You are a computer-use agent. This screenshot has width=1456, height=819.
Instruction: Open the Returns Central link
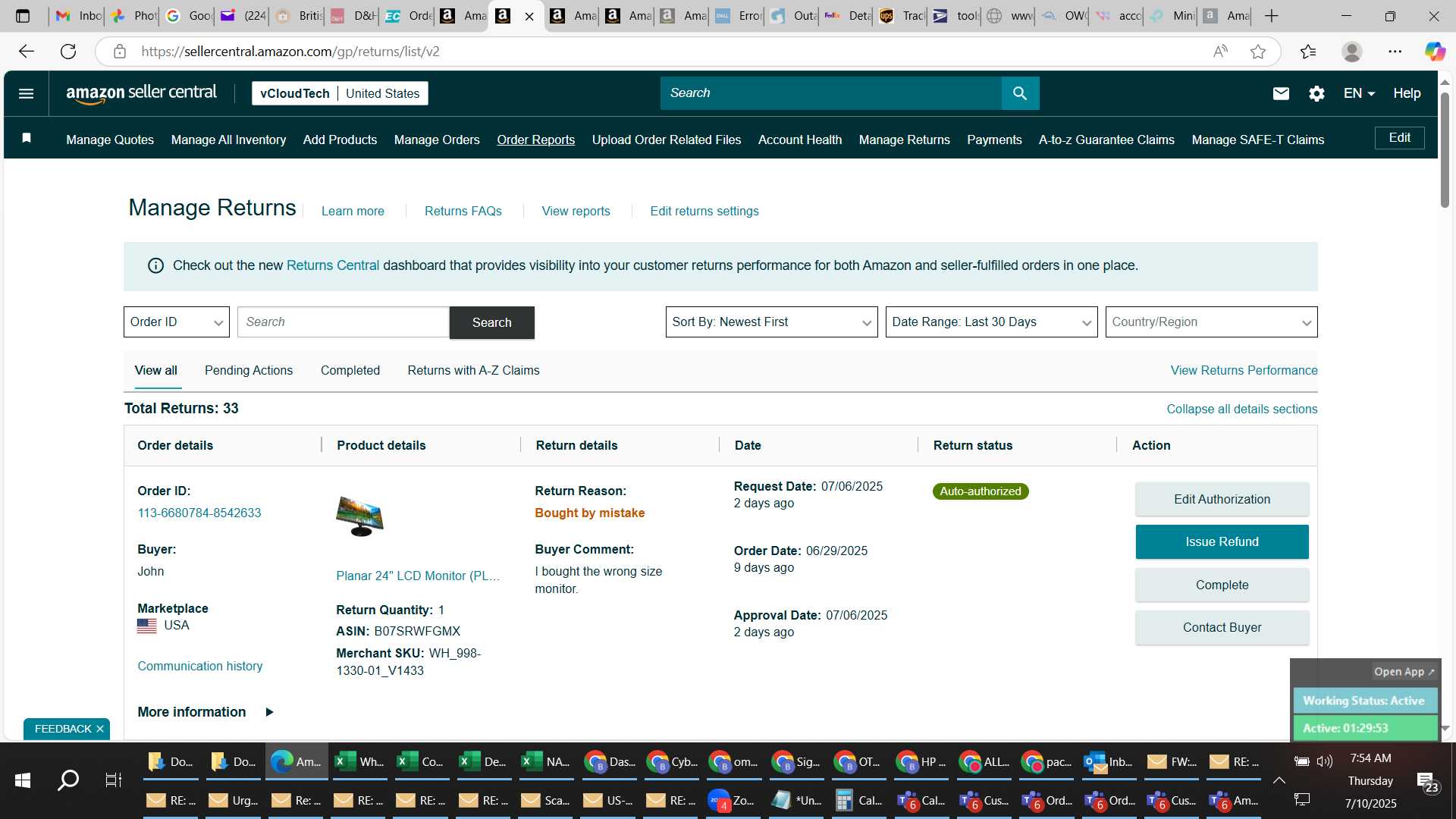332,265
